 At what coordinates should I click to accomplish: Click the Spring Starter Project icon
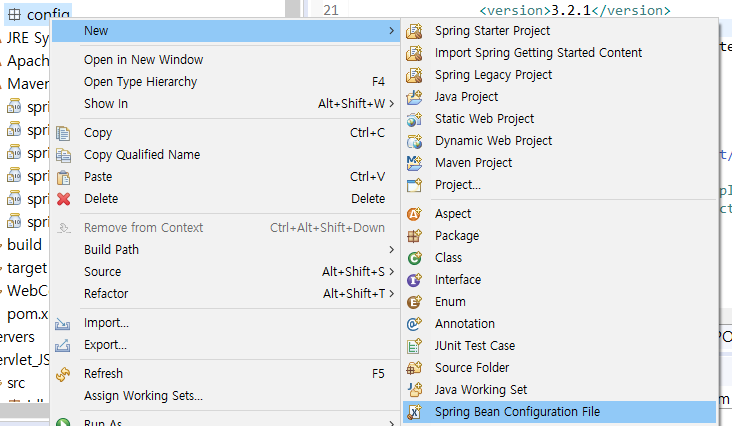[x=414, y=31]
